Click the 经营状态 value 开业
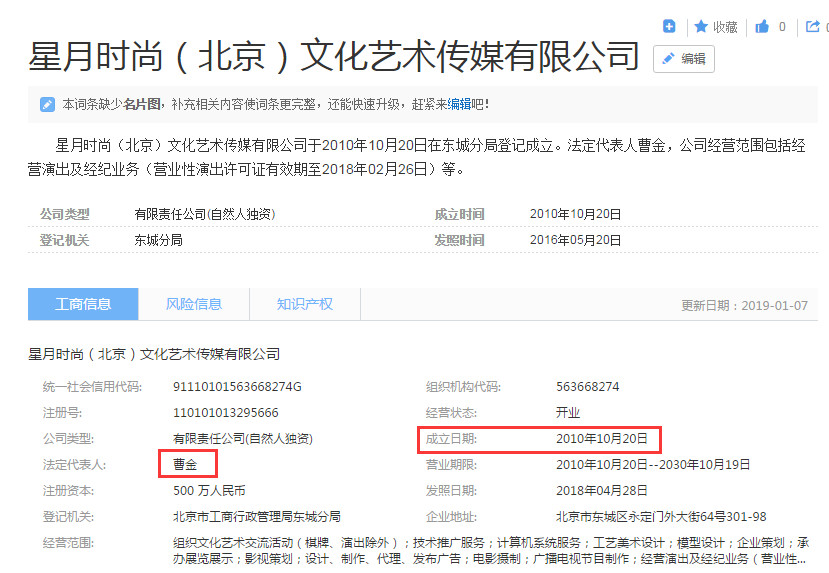 [x=568, y=413]
